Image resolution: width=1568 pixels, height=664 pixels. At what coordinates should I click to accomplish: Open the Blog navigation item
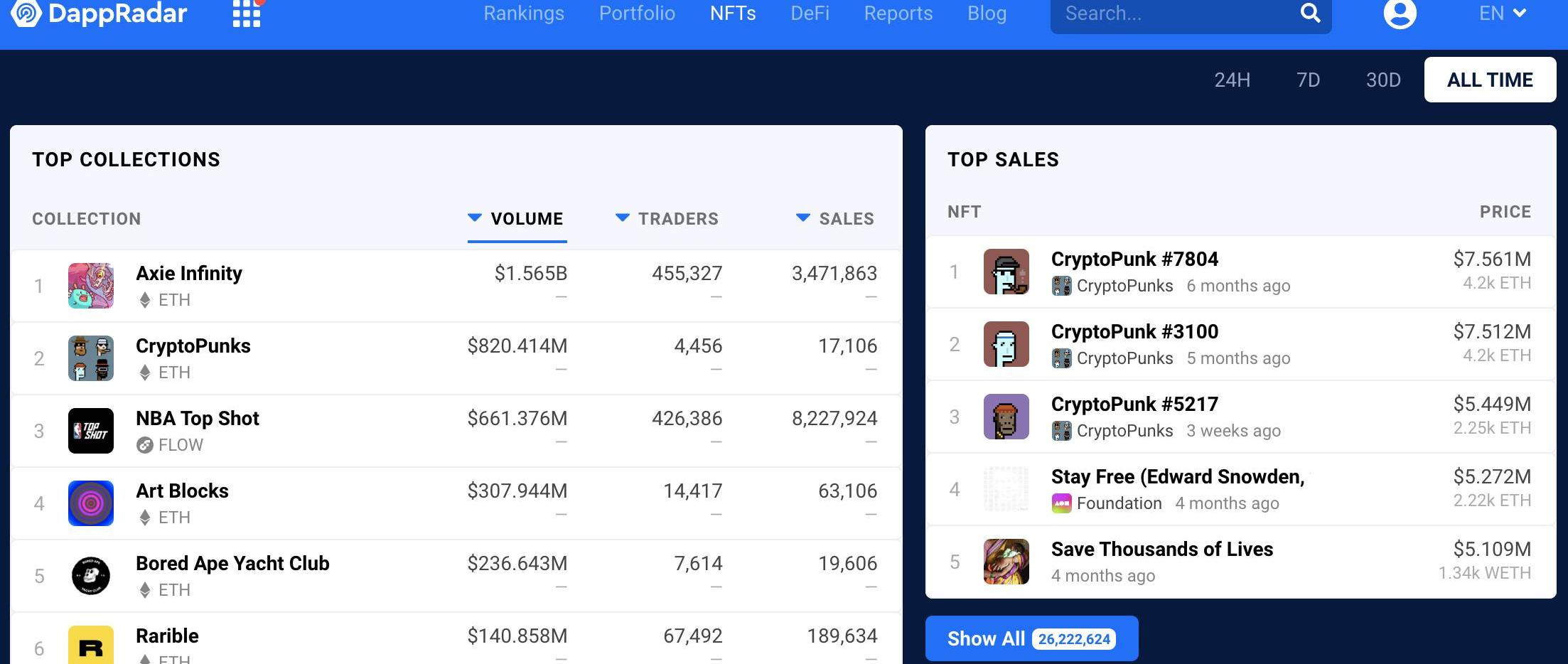(987, 14)
